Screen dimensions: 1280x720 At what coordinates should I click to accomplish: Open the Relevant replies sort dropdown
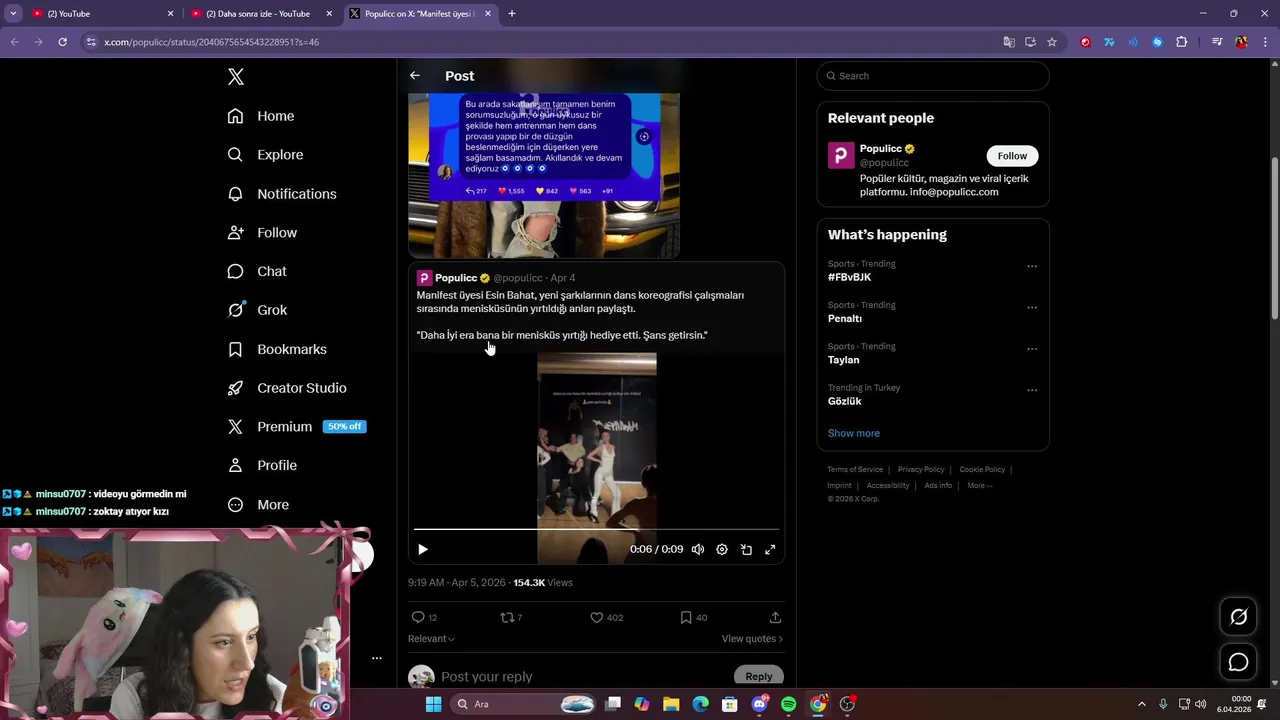pos(431,639)
